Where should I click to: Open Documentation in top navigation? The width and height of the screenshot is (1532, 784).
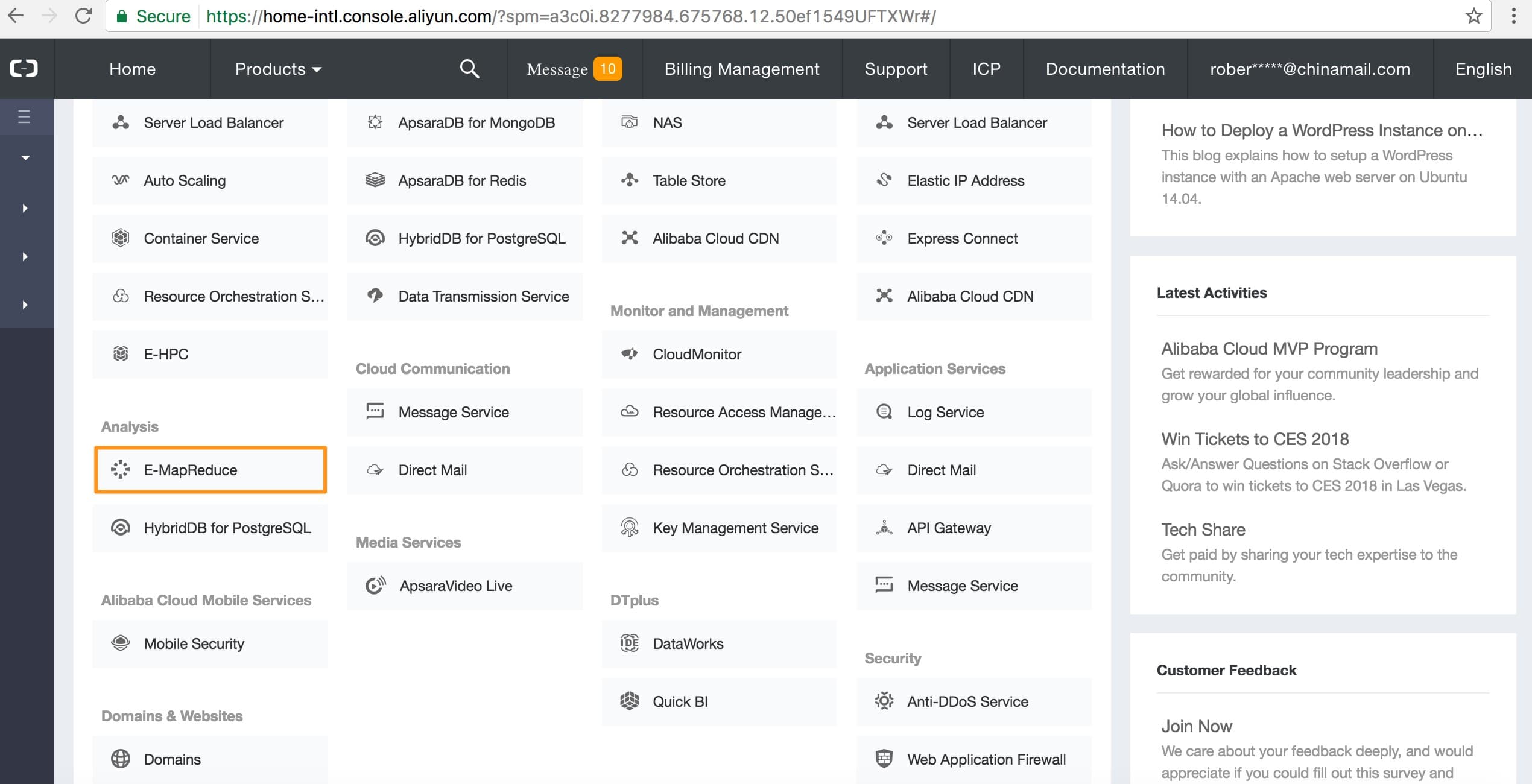pyautogui.click(x=1105, y=69)
